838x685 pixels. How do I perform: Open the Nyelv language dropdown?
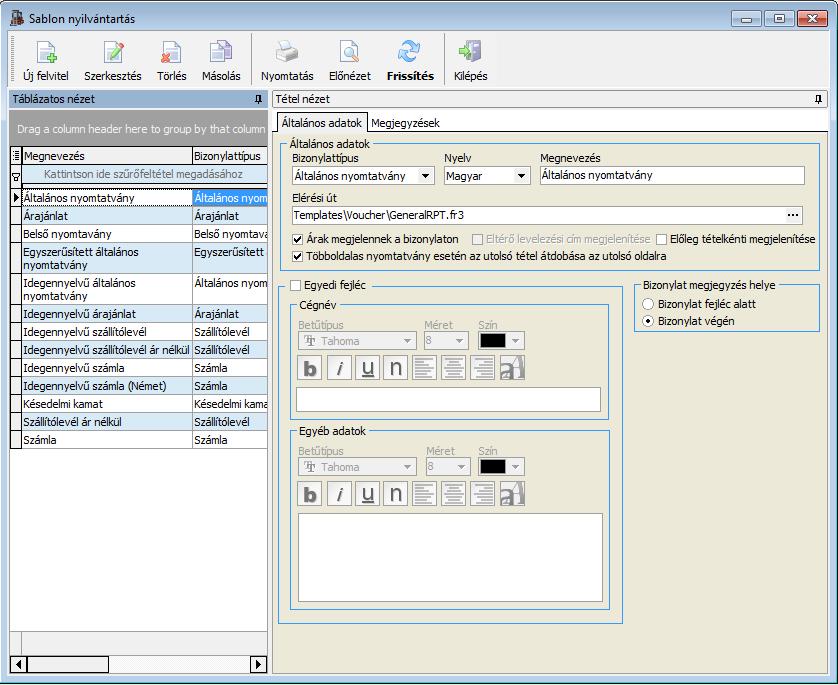coord(521,176)
